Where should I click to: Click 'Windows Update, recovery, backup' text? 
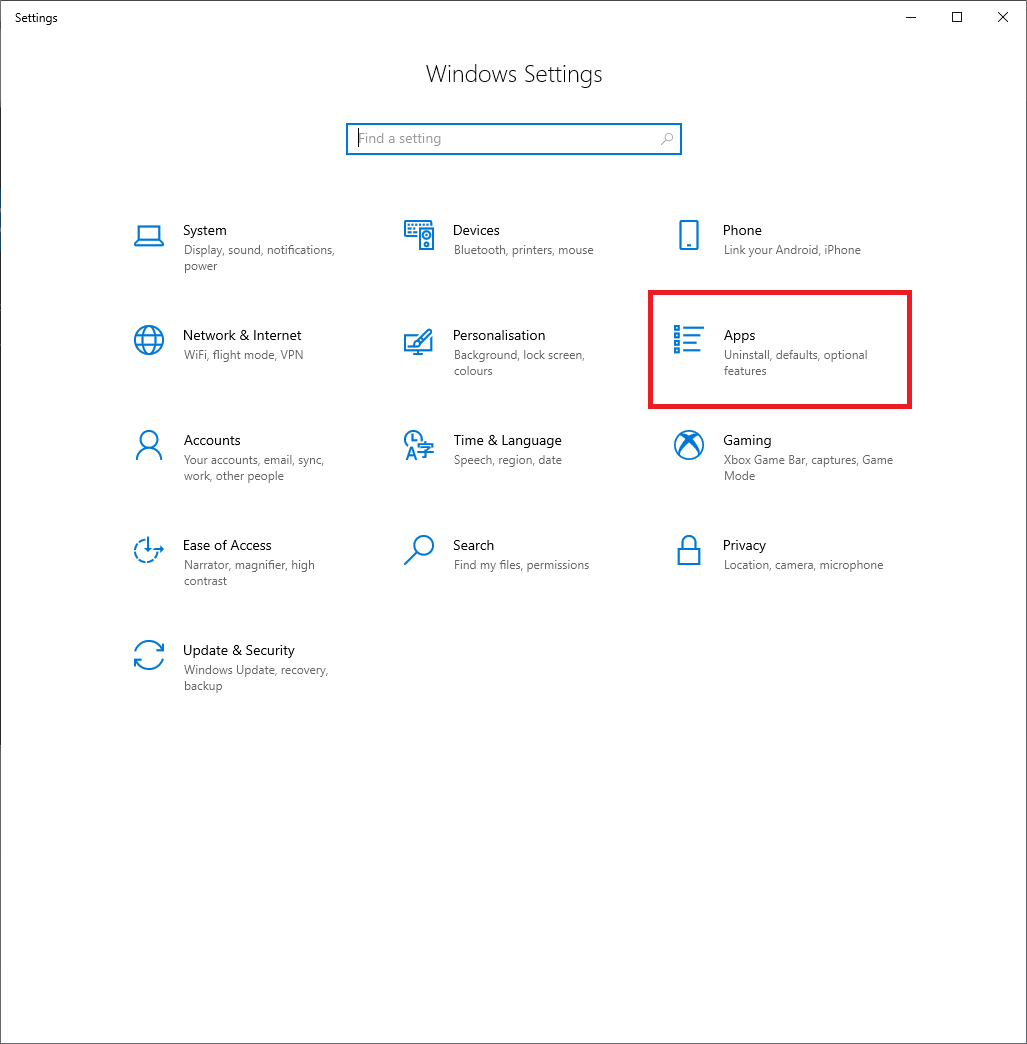tap(256, 678)
